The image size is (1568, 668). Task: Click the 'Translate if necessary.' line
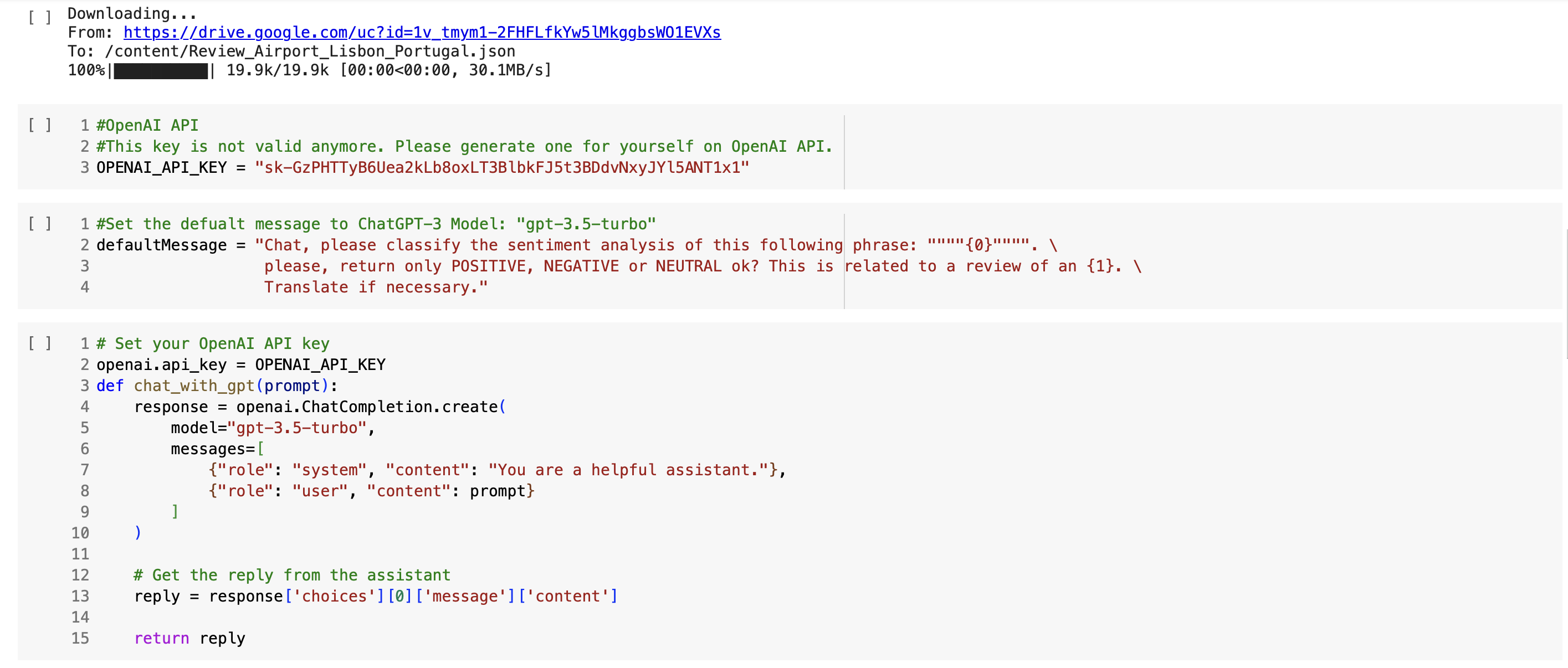(x=376, y=287)
